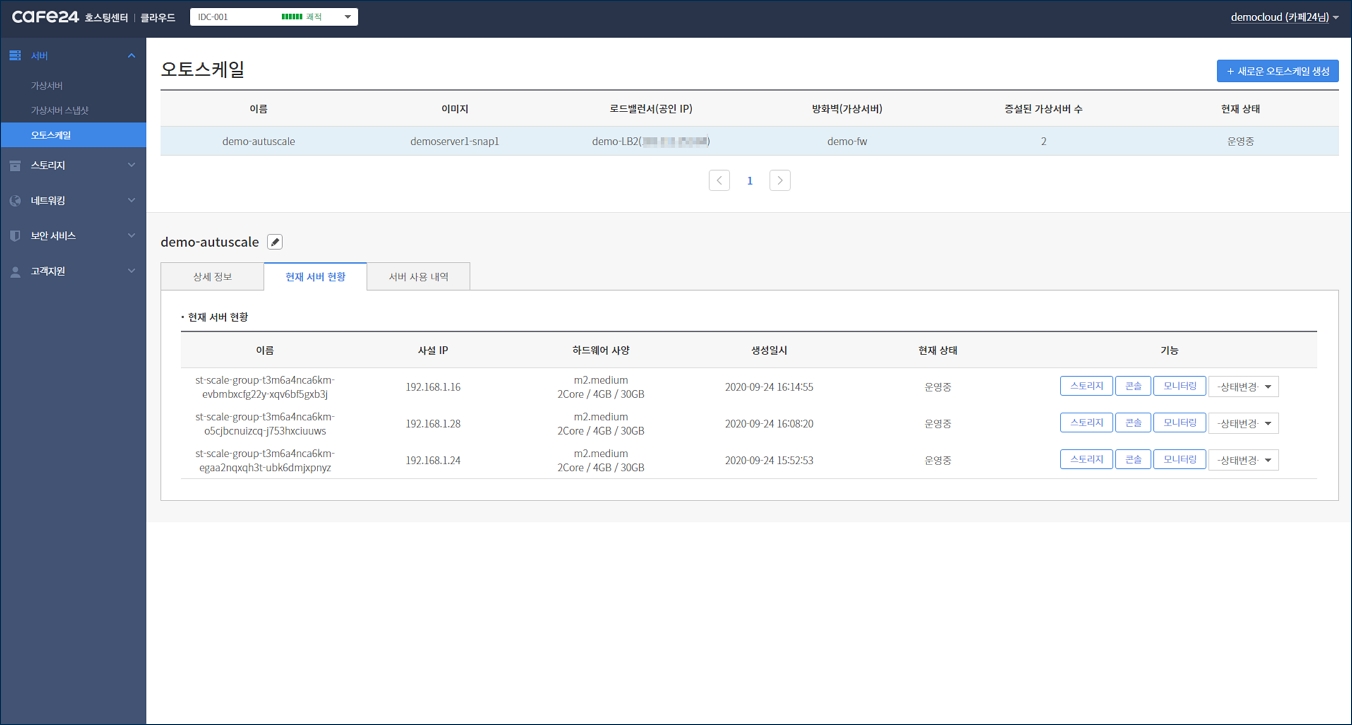Screen dimensions: 1352x725
Task: Select 가상서버 스냅샷 in sidebar
Action: 60,110
